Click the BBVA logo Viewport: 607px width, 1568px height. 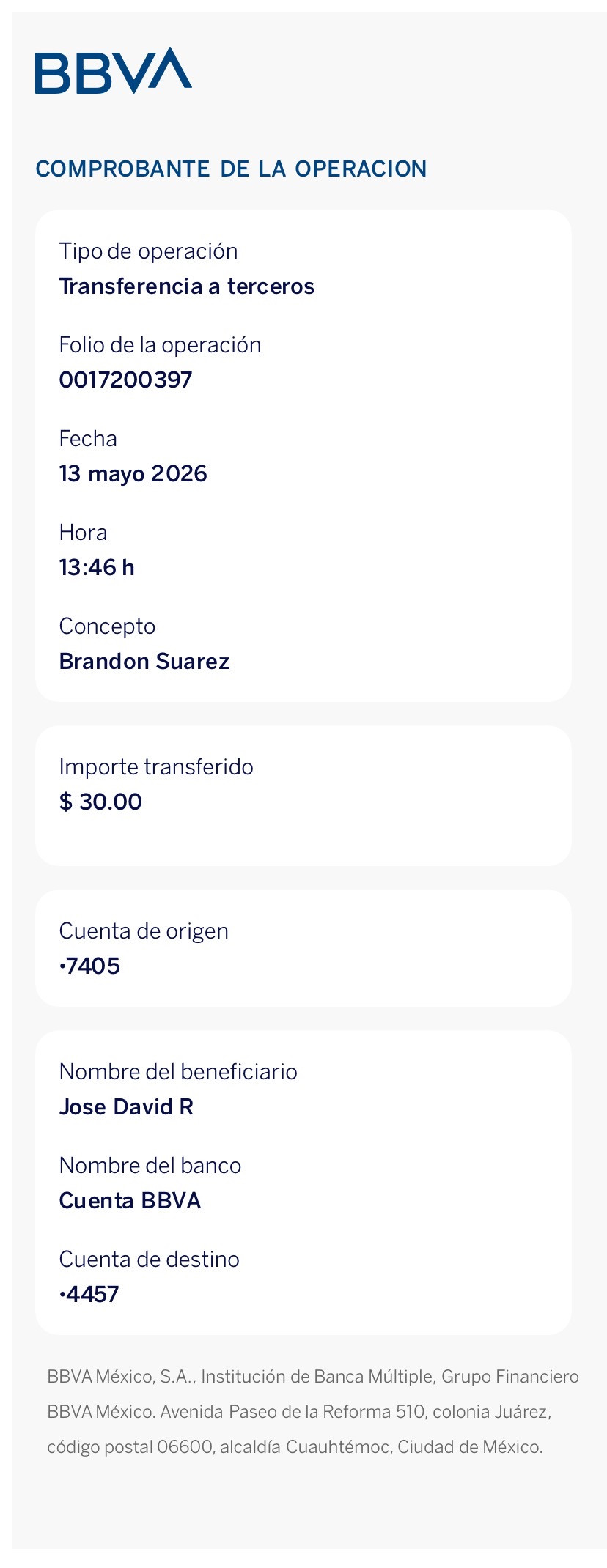(114, 70)
